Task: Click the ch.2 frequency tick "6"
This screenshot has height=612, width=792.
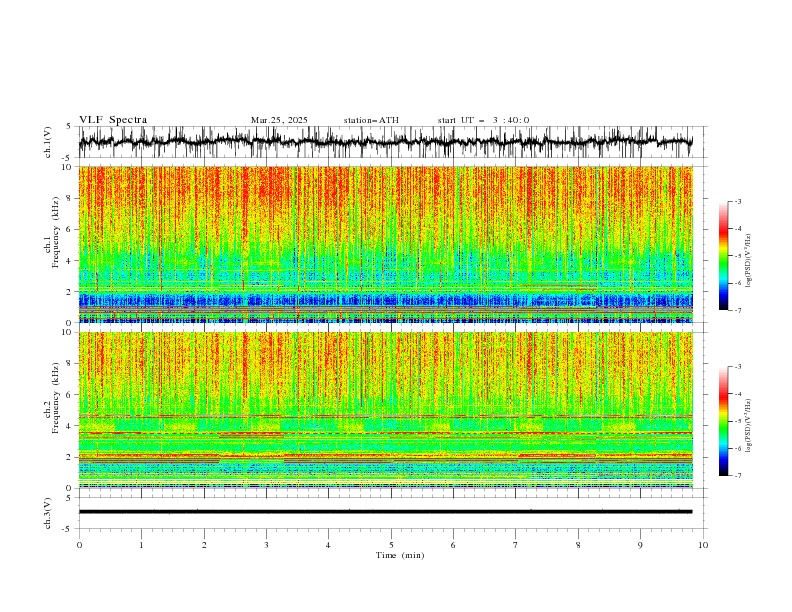Action: coord(71,395)
